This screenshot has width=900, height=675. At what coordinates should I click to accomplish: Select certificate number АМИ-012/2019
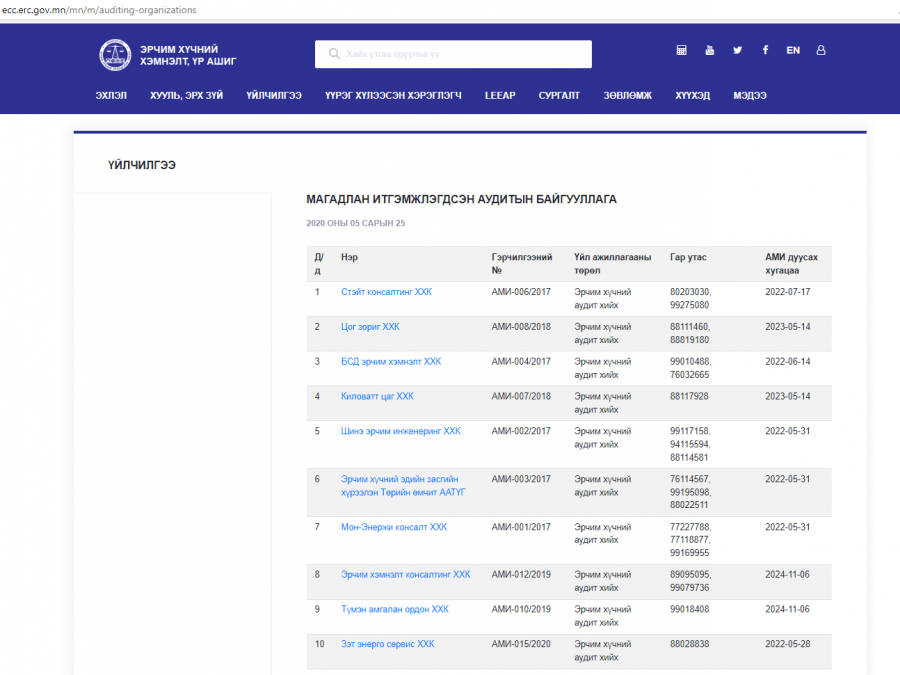521,575
